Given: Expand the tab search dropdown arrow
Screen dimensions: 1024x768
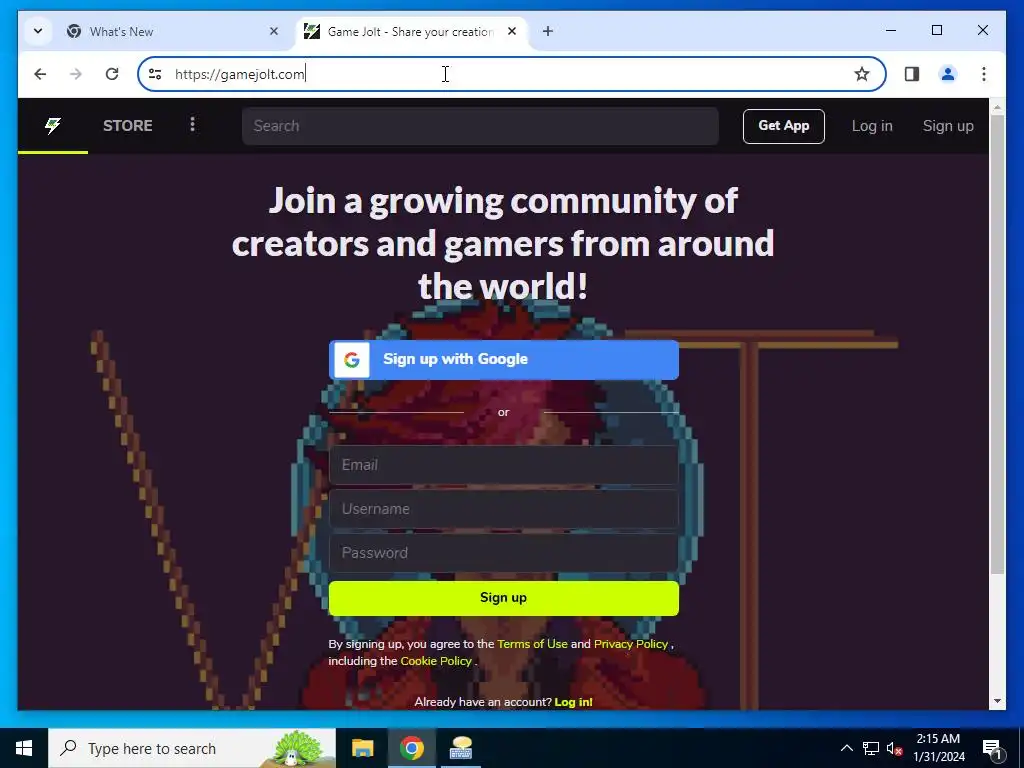Looking at the screenshot, I should 38,31.
